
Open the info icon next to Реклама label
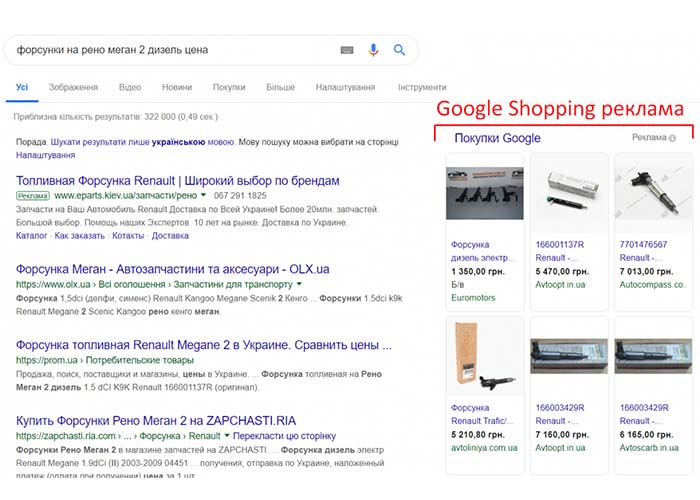672,138
